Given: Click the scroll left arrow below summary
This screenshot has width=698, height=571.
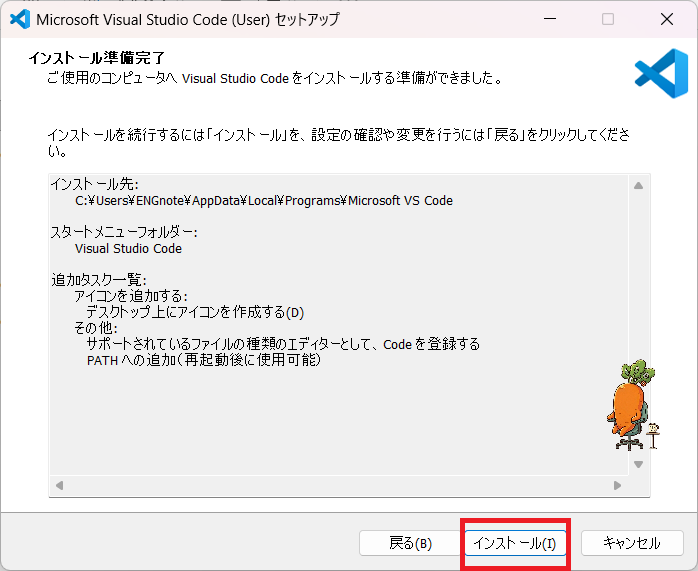Looking at the screenshot, I should click(59, 485).
